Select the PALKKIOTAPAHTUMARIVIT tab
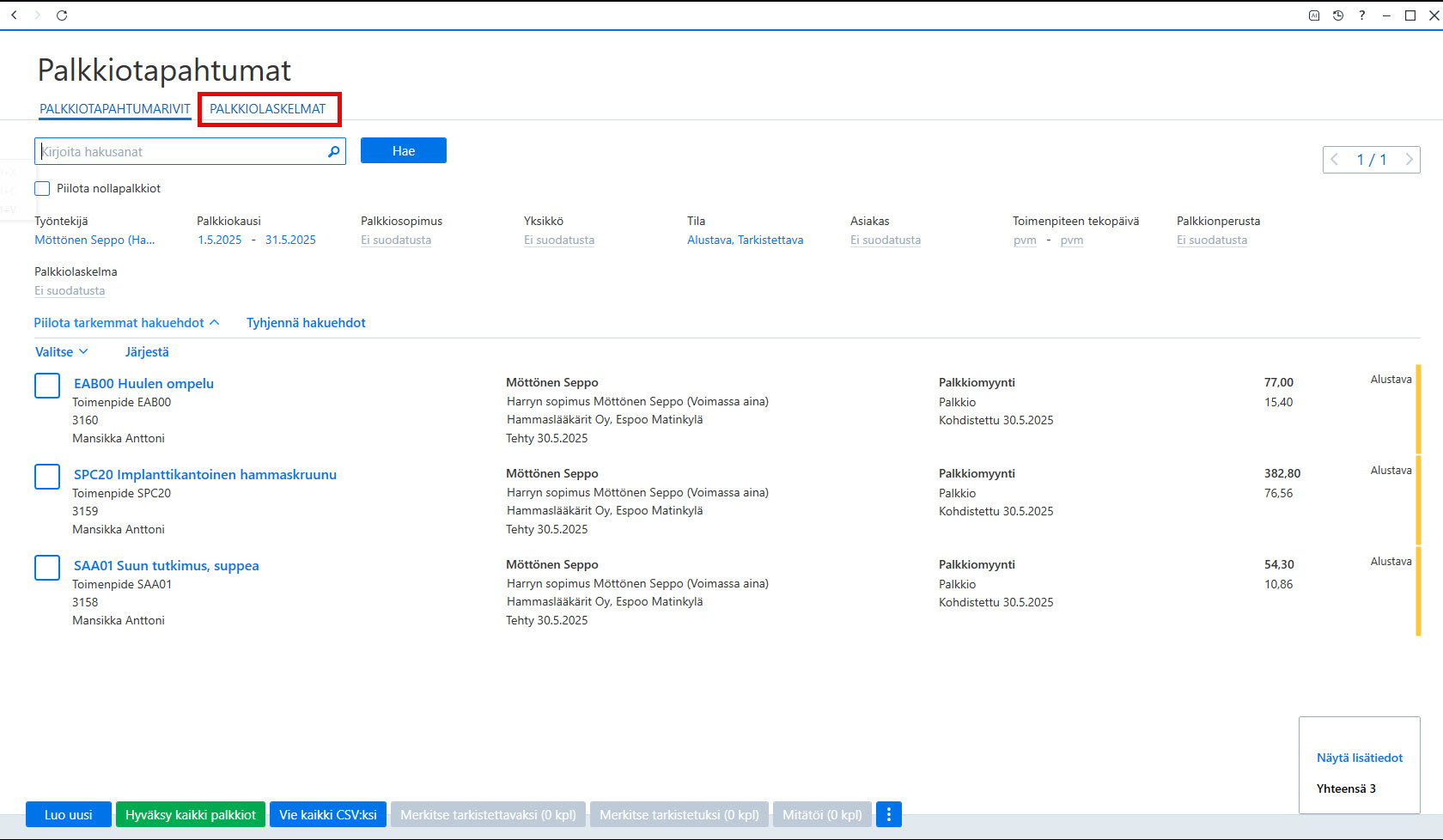The width and height of the screenshot is (1443, 840). (115, 109)
